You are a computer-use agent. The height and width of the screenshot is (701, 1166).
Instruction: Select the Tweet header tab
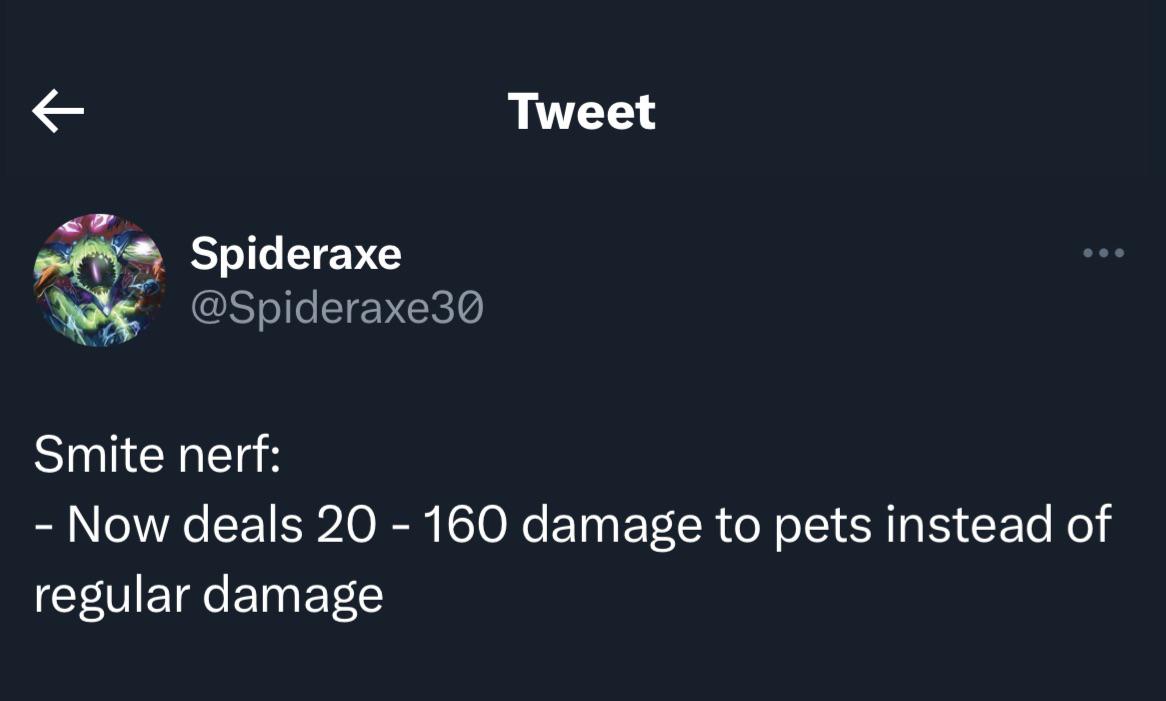tap(582, 110)
